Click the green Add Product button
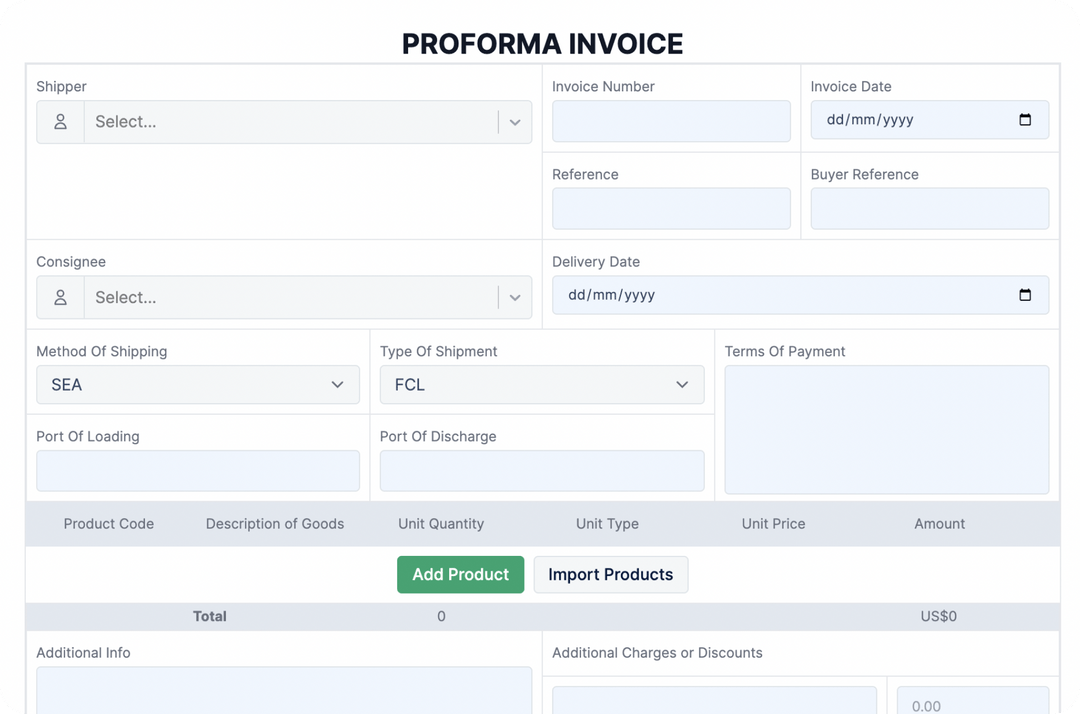 click(x=460, y=574)
